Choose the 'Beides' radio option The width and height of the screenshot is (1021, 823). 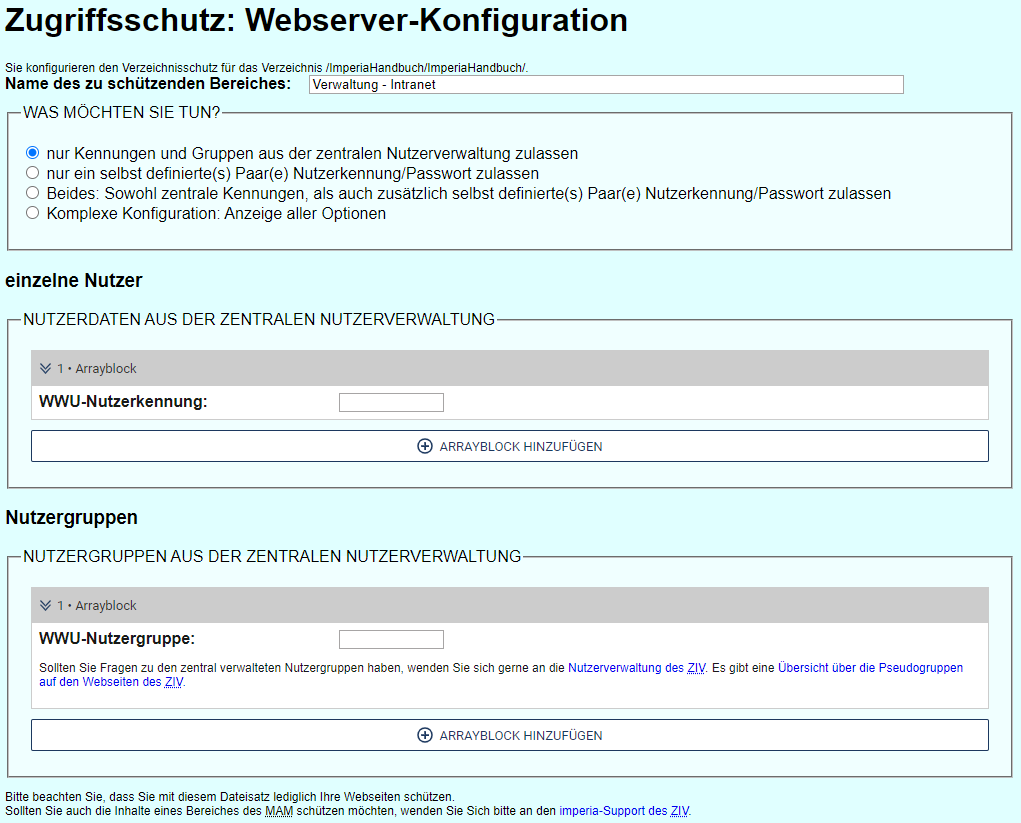33,193
